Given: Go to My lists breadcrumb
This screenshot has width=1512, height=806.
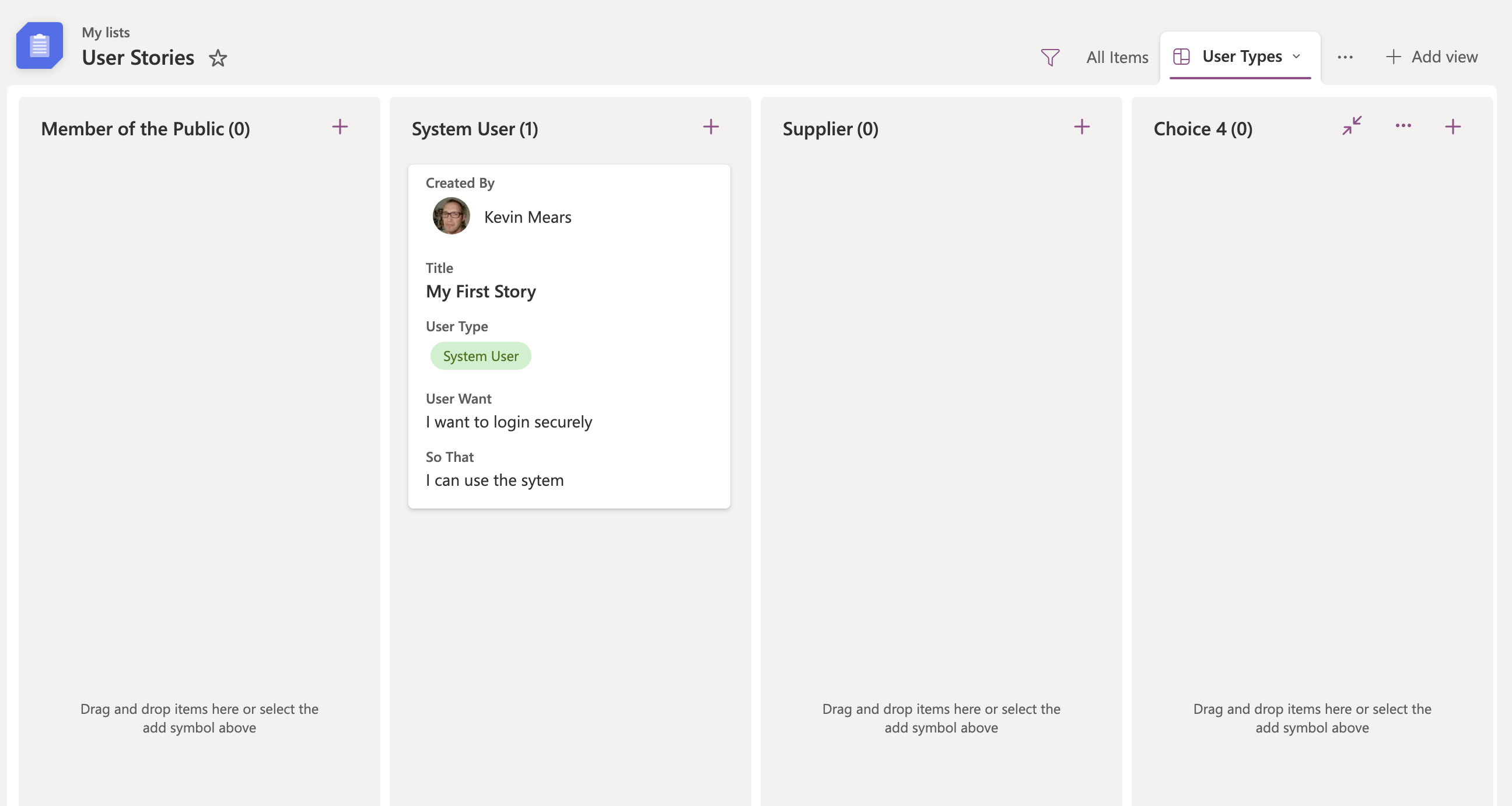Looking at the screenshot, I should (106, 32).
